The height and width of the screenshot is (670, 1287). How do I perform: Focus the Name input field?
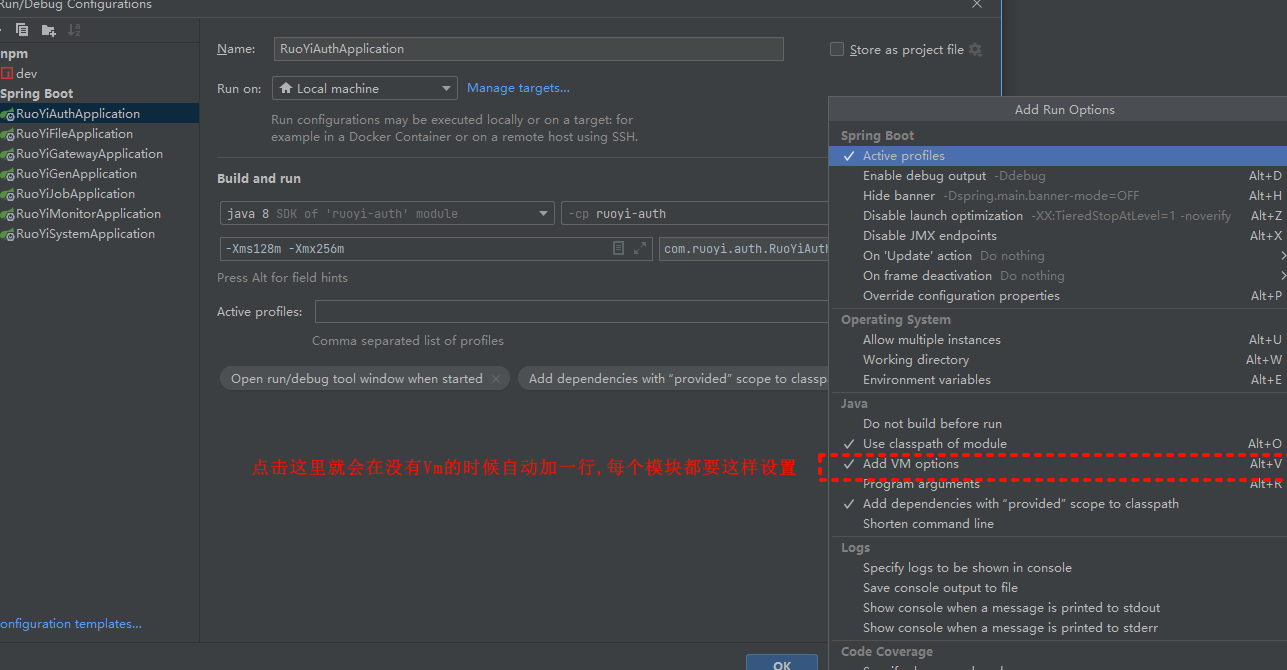529,49
